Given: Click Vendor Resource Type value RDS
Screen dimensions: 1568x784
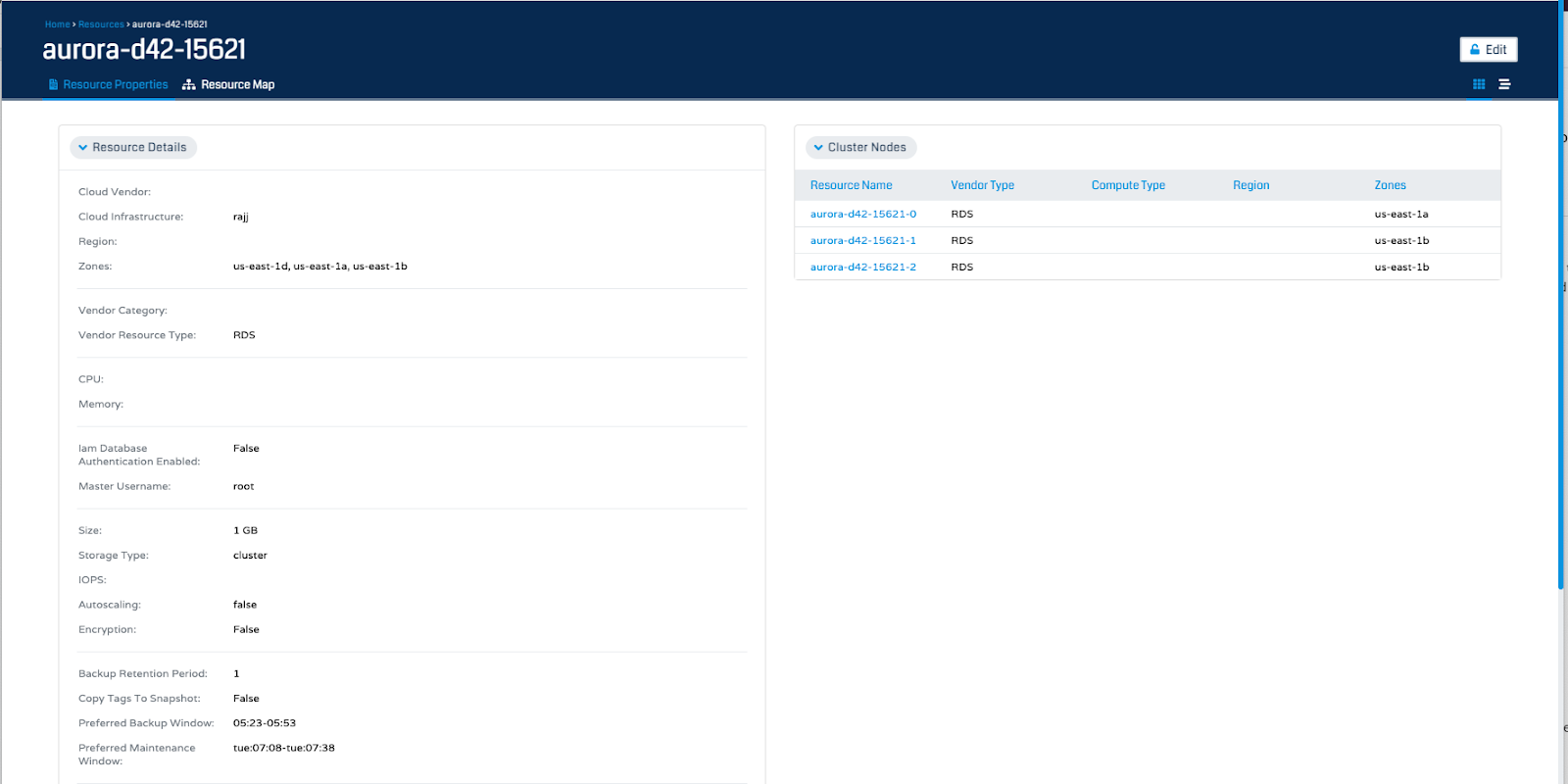Looking at the screenshot, I should coord(244,335).
